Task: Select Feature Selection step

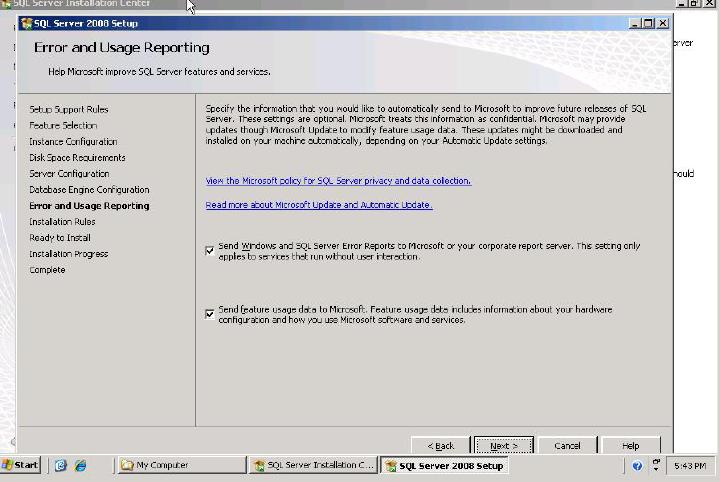Action: pos(63,125)
